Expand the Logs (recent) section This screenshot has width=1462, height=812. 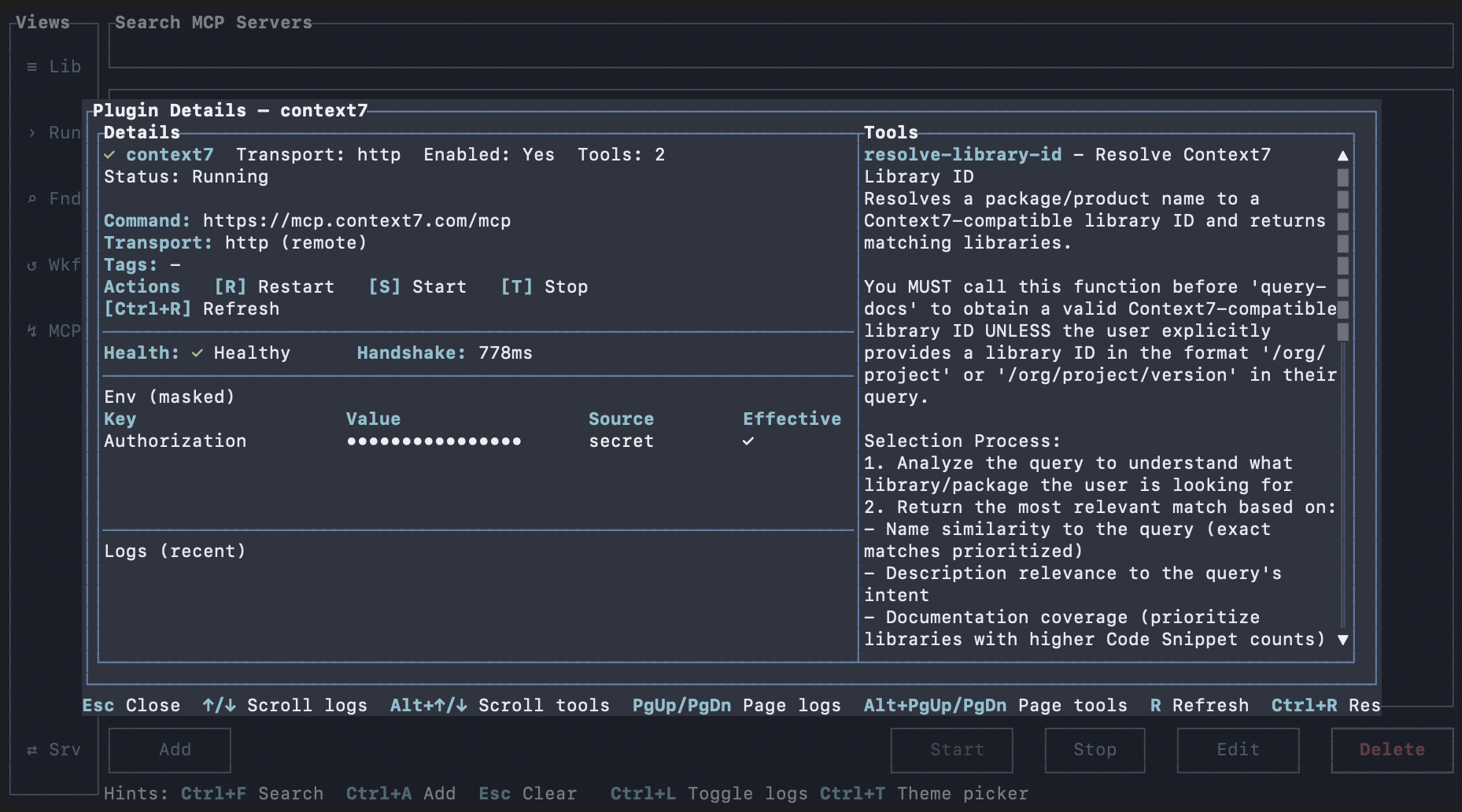[175, 551]
